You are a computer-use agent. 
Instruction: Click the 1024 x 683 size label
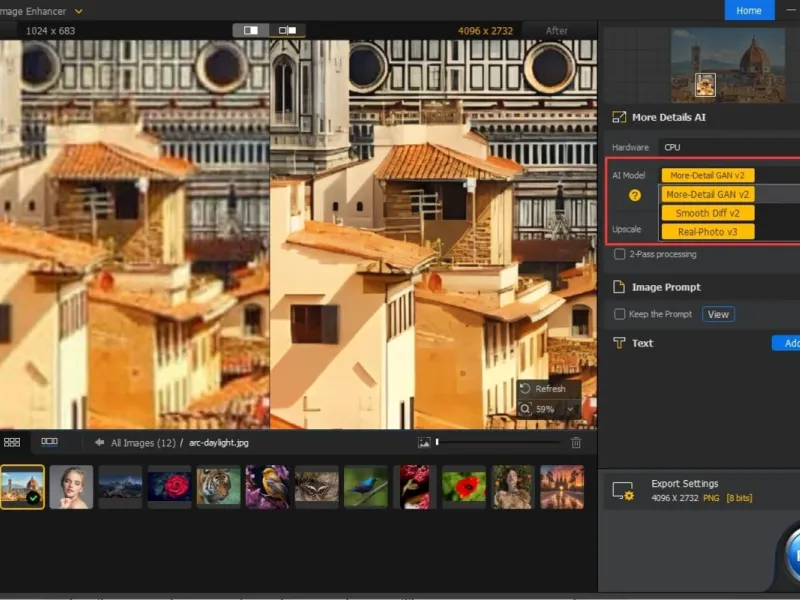pos(51,31)
